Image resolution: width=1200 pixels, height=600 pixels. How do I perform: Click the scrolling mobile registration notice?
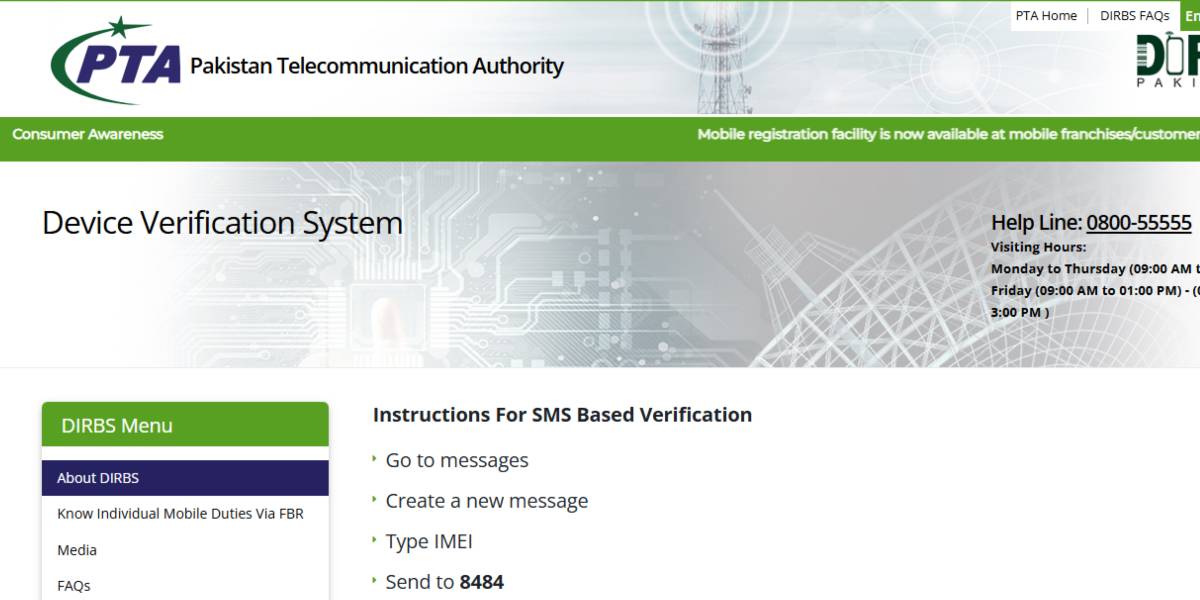tap(948, 134)
